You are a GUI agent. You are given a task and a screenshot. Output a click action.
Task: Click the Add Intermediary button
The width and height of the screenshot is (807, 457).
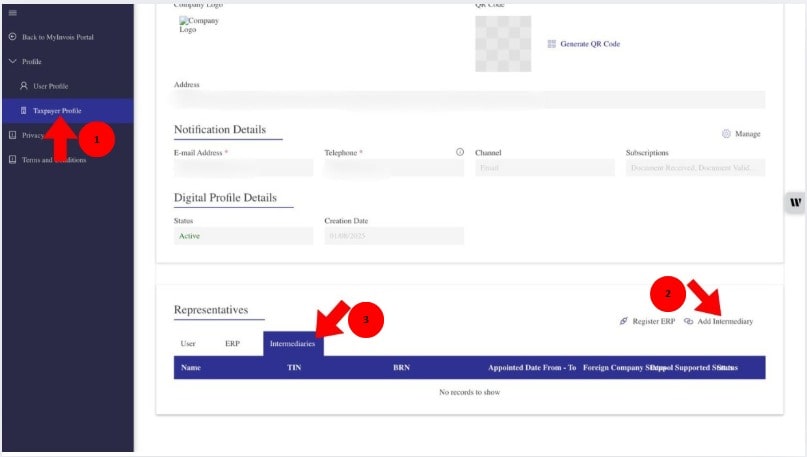pos(718,321)
